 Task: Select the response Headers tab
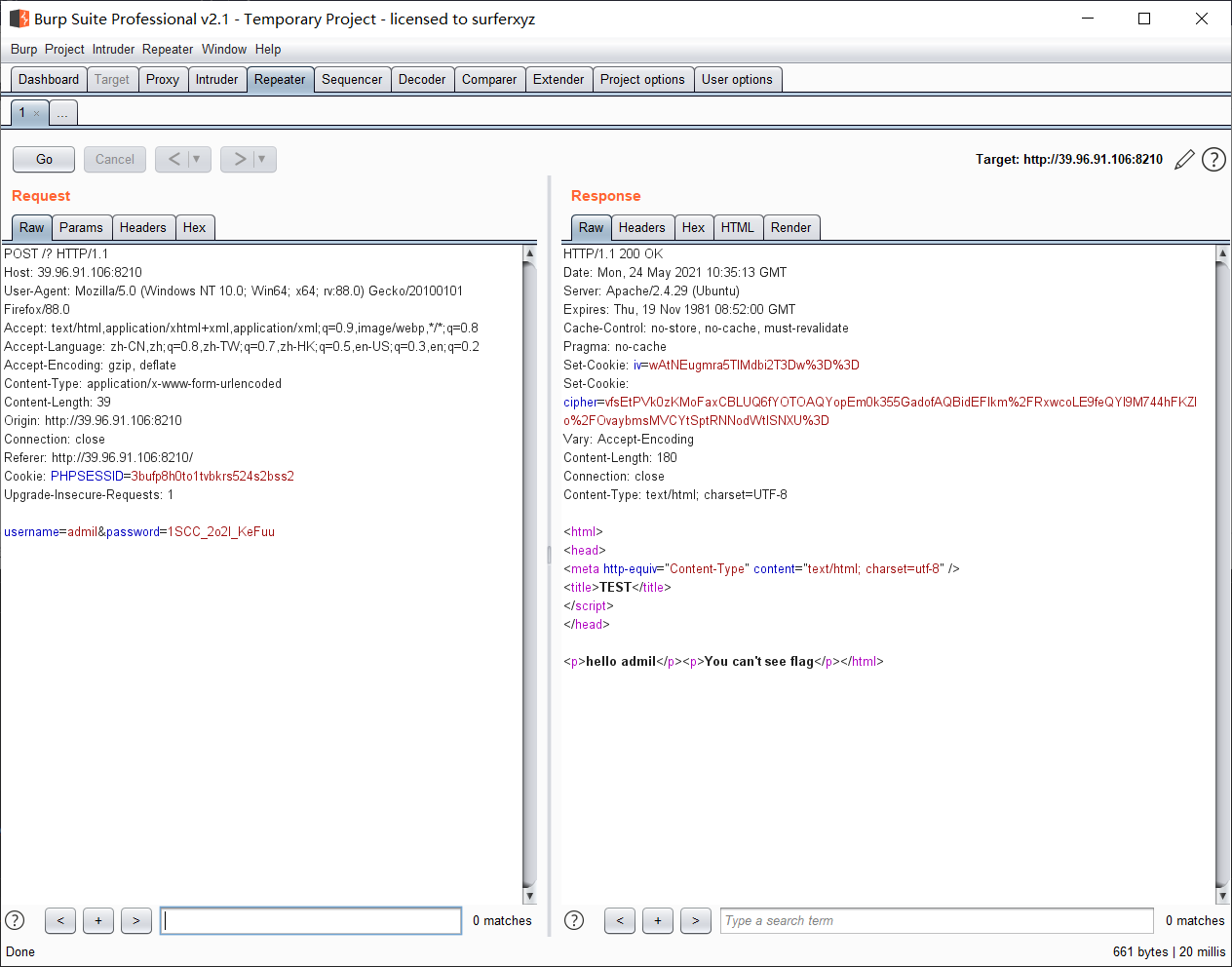(x=642, y=227)
